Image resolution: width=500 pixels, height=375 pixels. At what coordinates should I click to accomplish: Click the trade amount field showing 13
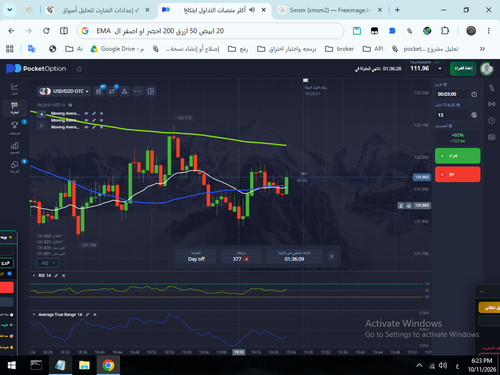click(x=452, y=115)
